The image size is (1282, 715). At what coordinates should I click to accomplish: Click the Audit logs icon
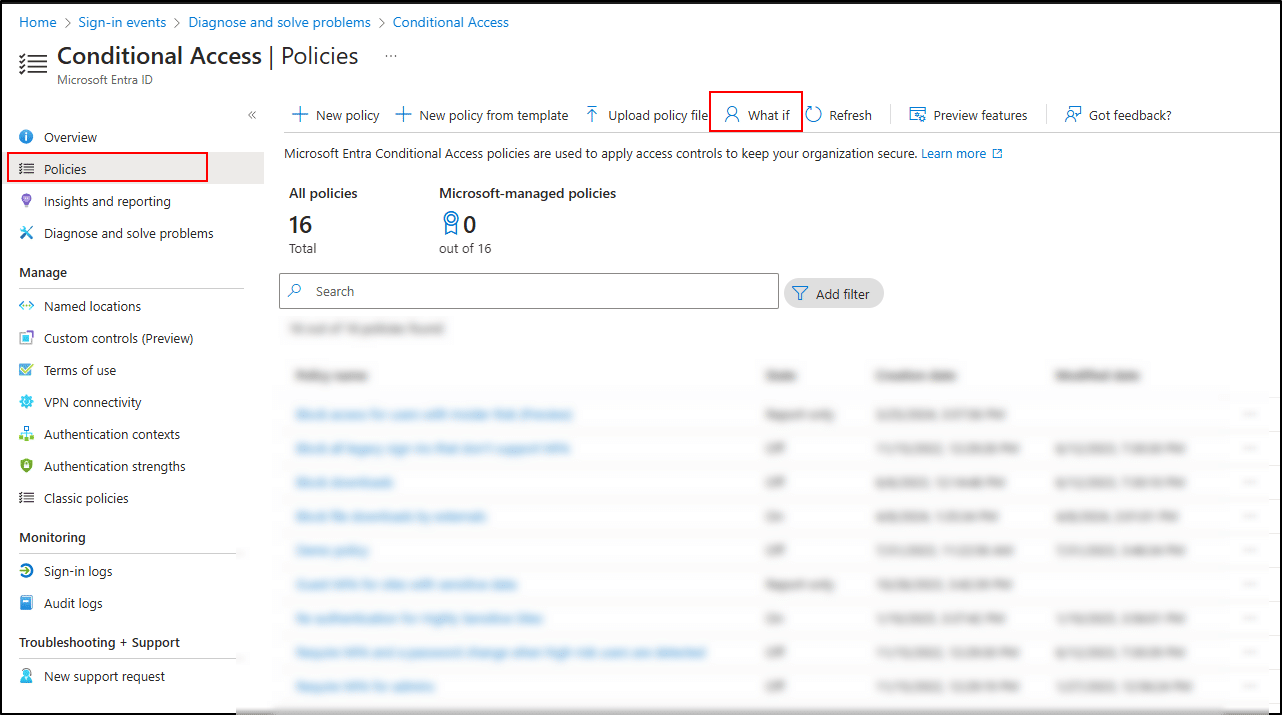coord(26,603)
